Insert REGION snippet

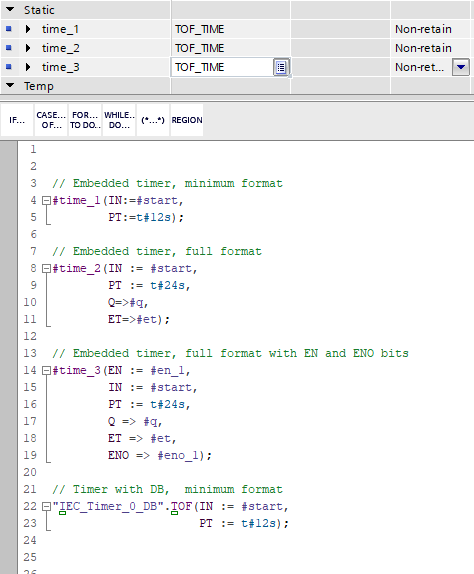click(187, 120)
